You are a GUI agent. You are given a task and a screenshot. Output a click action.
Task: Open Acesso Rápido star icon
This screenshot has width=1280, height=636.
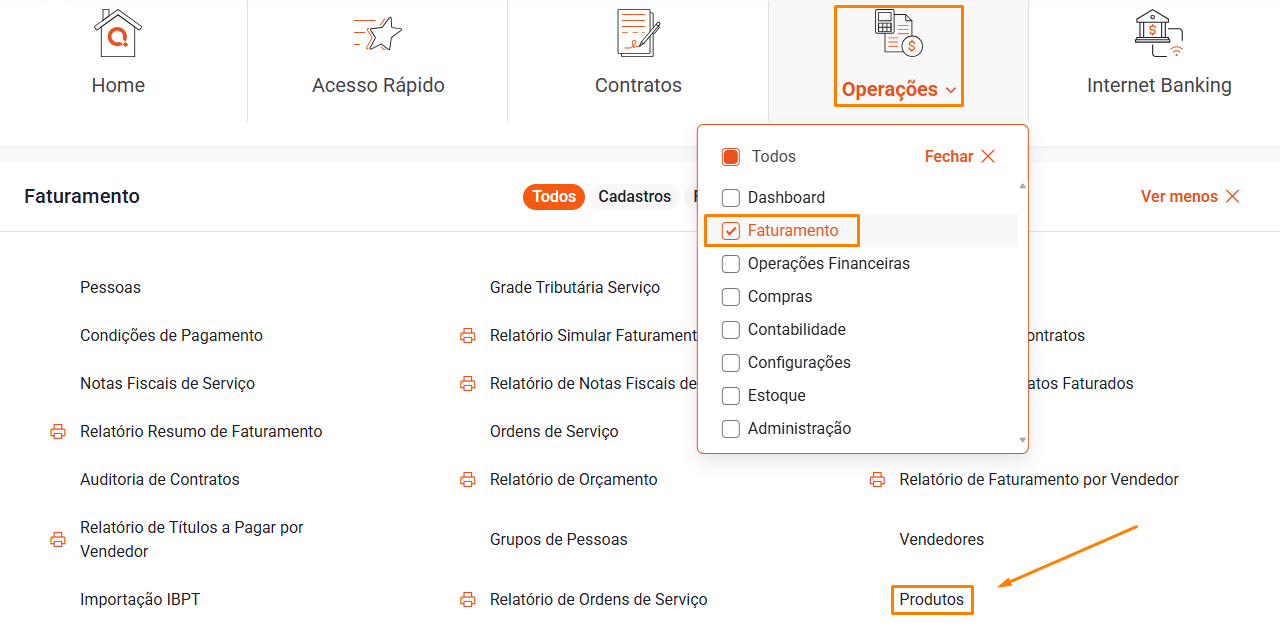pos(378,34)
